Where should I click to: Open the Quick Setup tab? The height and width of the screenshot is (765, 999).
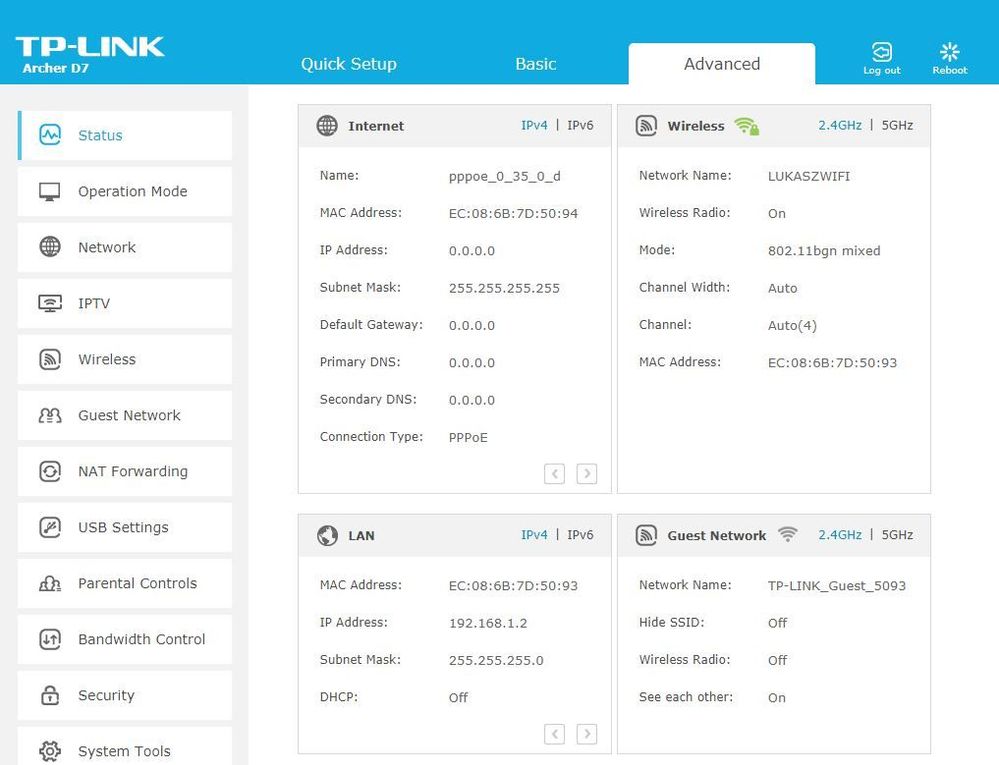pos(349,64)
